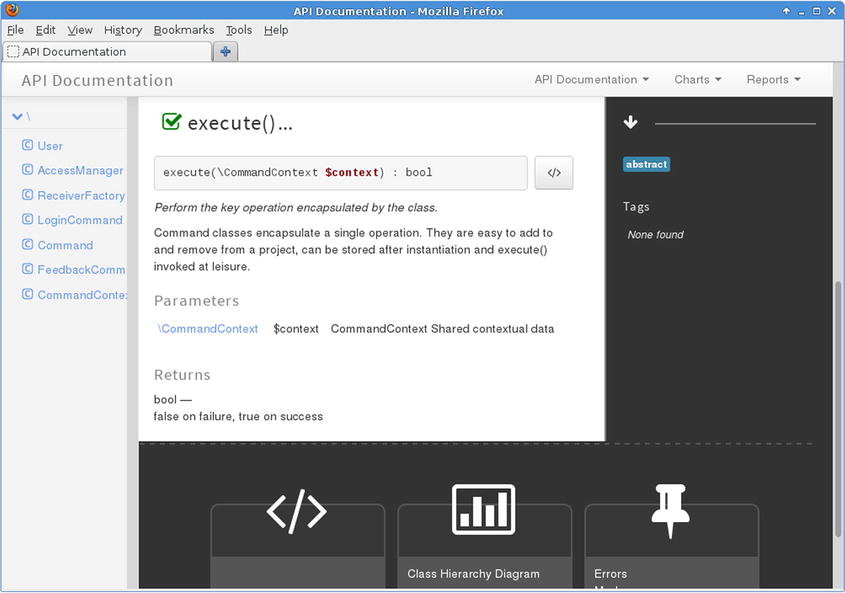This screenshot has height=593, width=845.
Task: Follow the \CommandContext parameter type link
Action: click(x=208, y=329)
